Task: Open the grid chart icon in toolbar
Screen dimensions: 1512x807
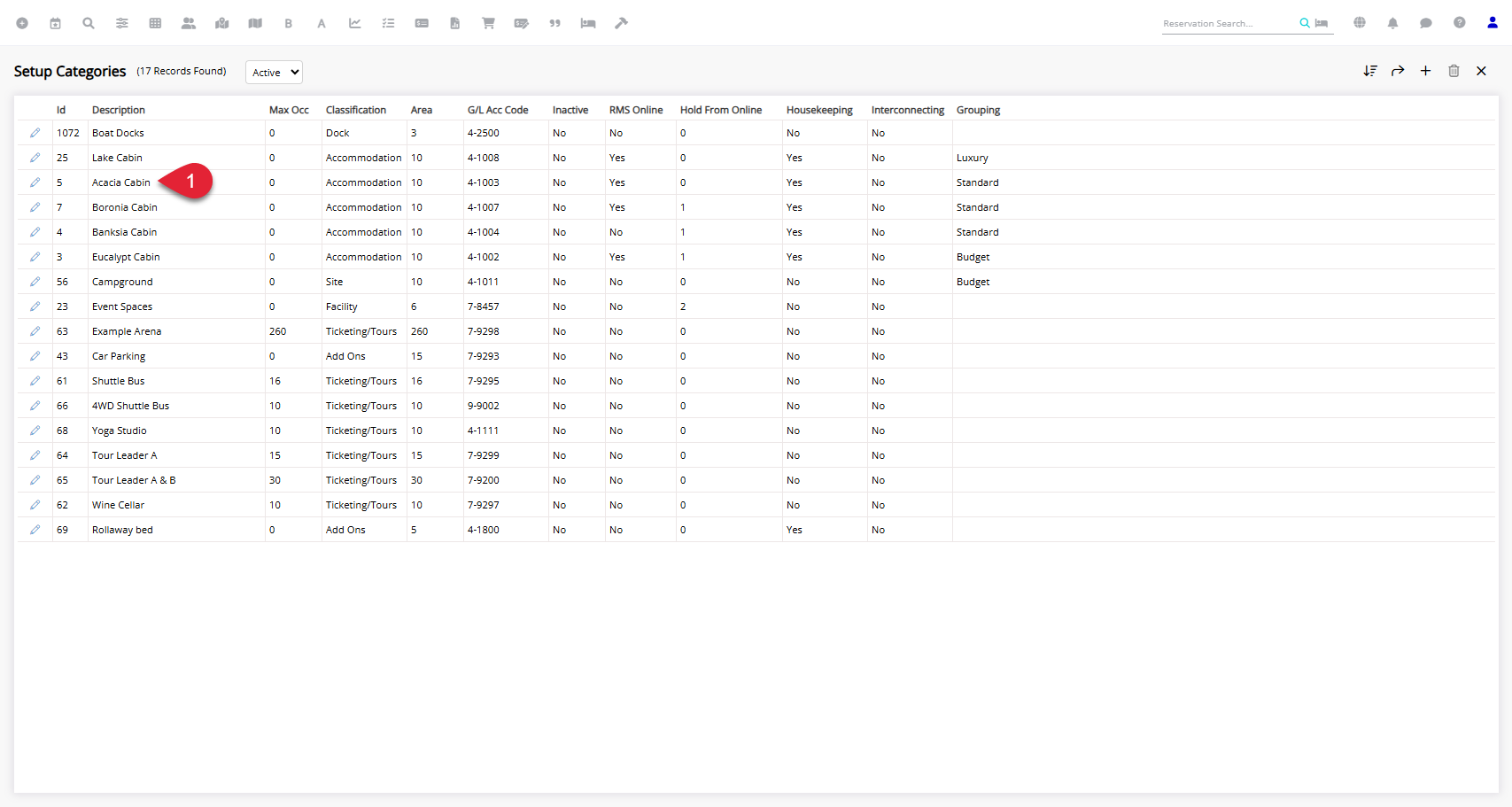Action: [155, 23]
